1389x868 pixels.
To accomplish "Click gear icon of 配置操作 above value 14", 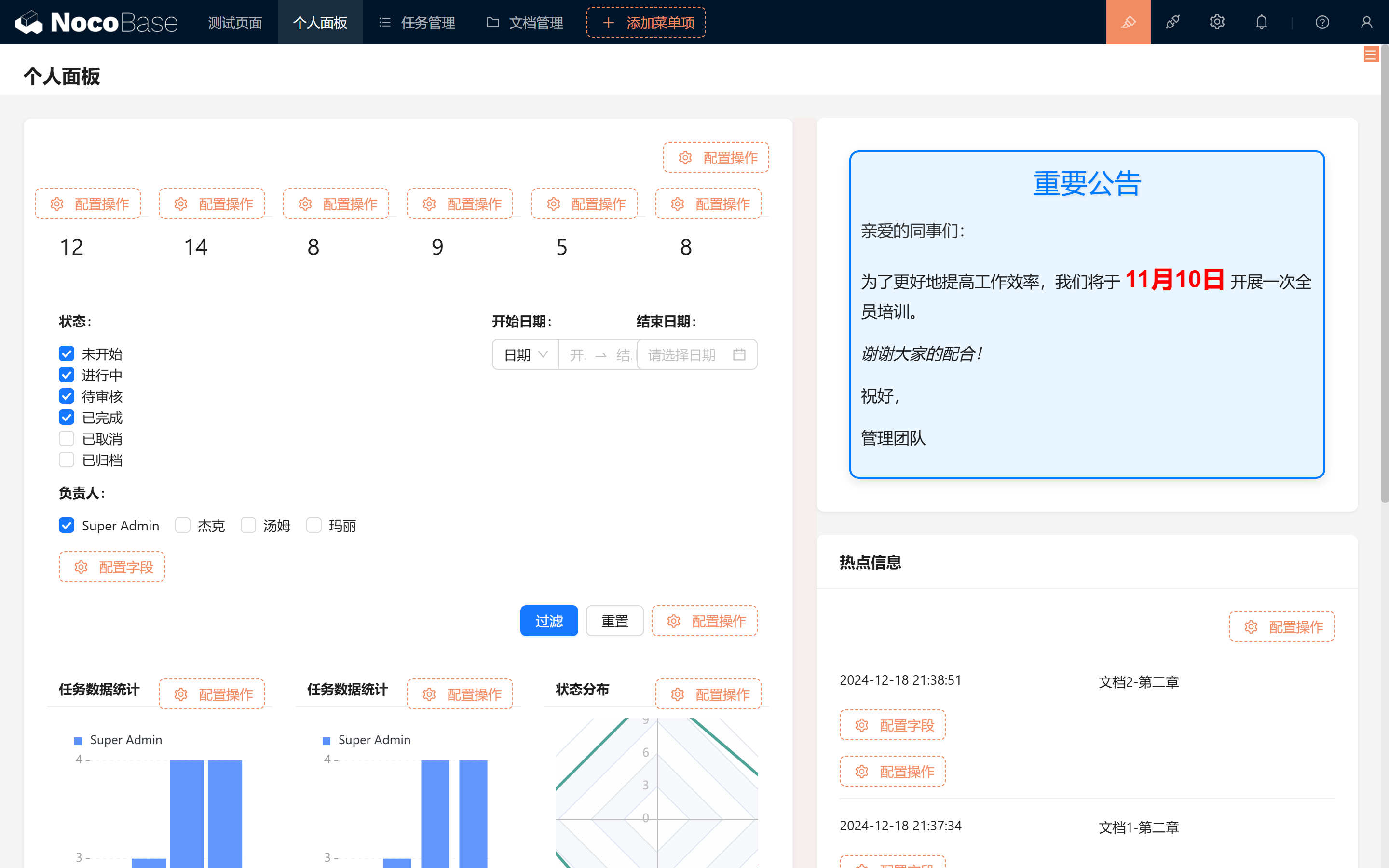I will tap(181, 204).
